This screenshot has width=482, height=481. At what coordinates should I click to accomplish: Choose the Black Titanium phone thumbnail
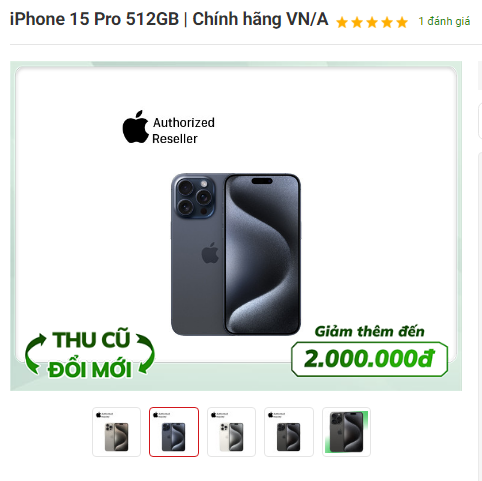(289, 432)
